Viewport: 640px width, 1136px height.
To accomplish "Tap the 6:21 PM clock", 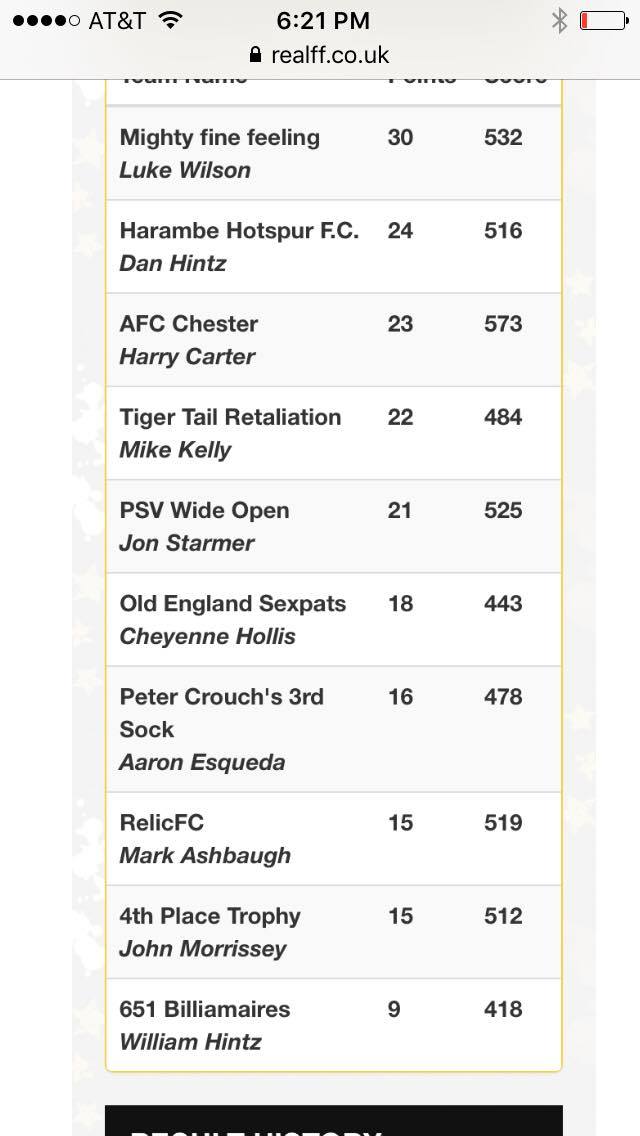I will tap(320, 20).
